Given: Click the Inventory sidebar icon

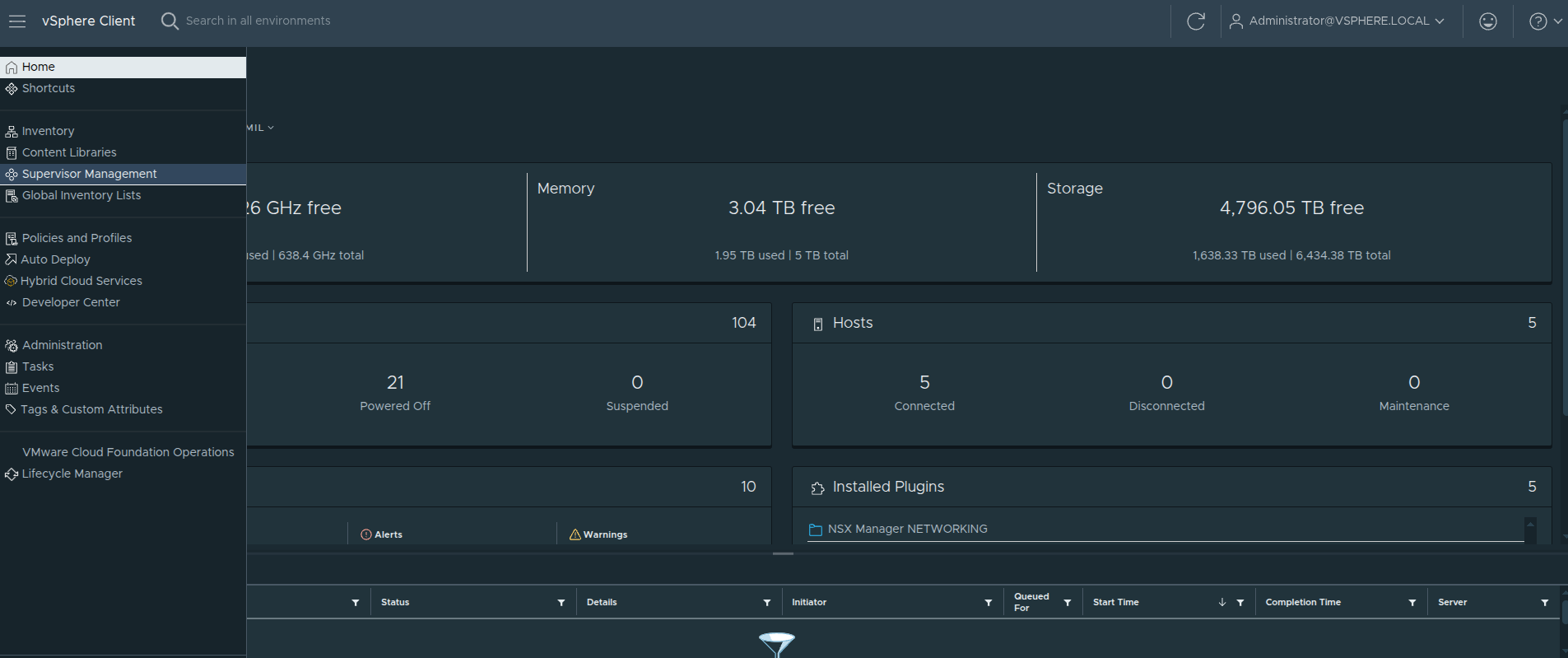Looking at the screenshot, I should (x=12, y=132).
